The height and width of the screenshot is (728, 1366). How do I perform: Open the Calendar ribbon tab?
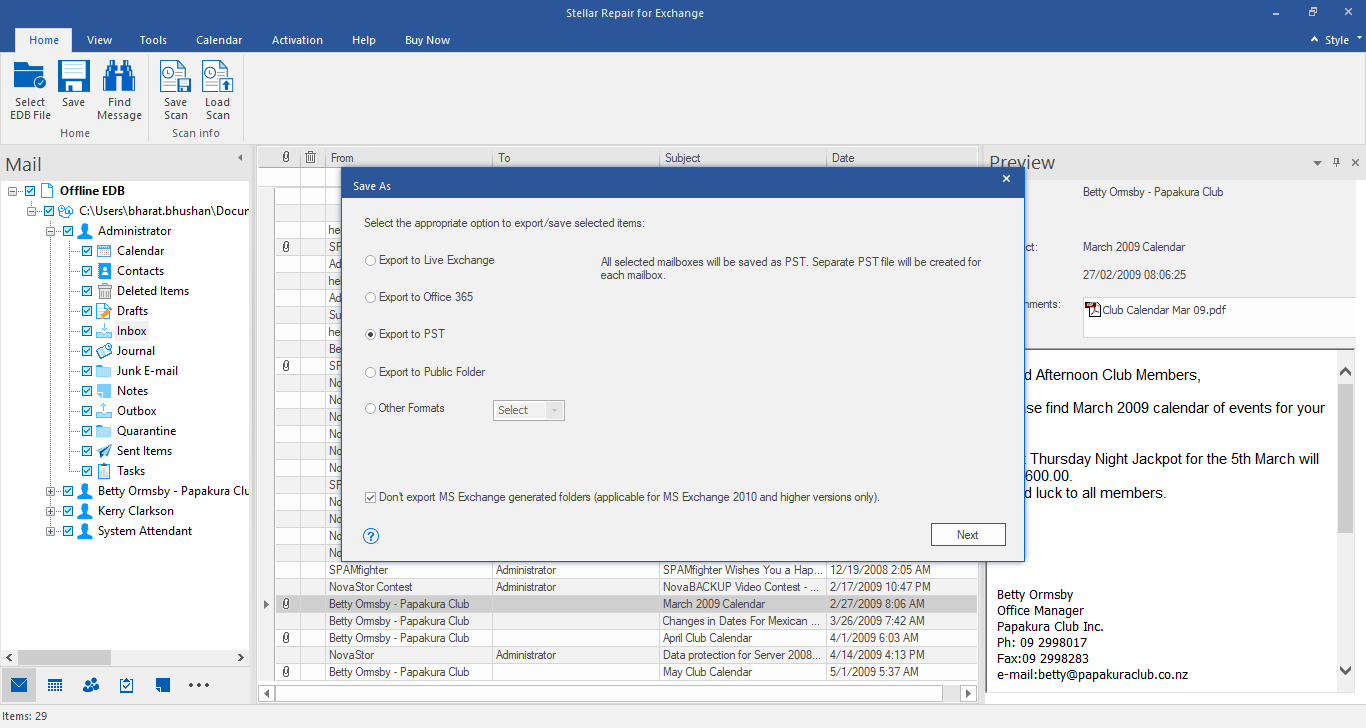point(219,40)
